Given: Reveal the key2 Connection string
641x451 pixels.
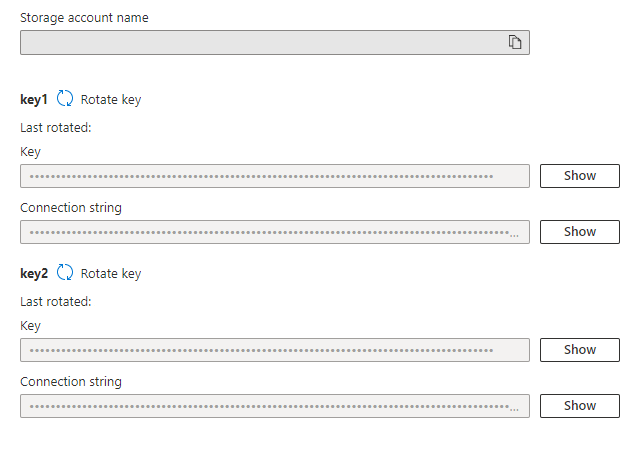Looking at the screenshot, I should (x=579, y=406).
